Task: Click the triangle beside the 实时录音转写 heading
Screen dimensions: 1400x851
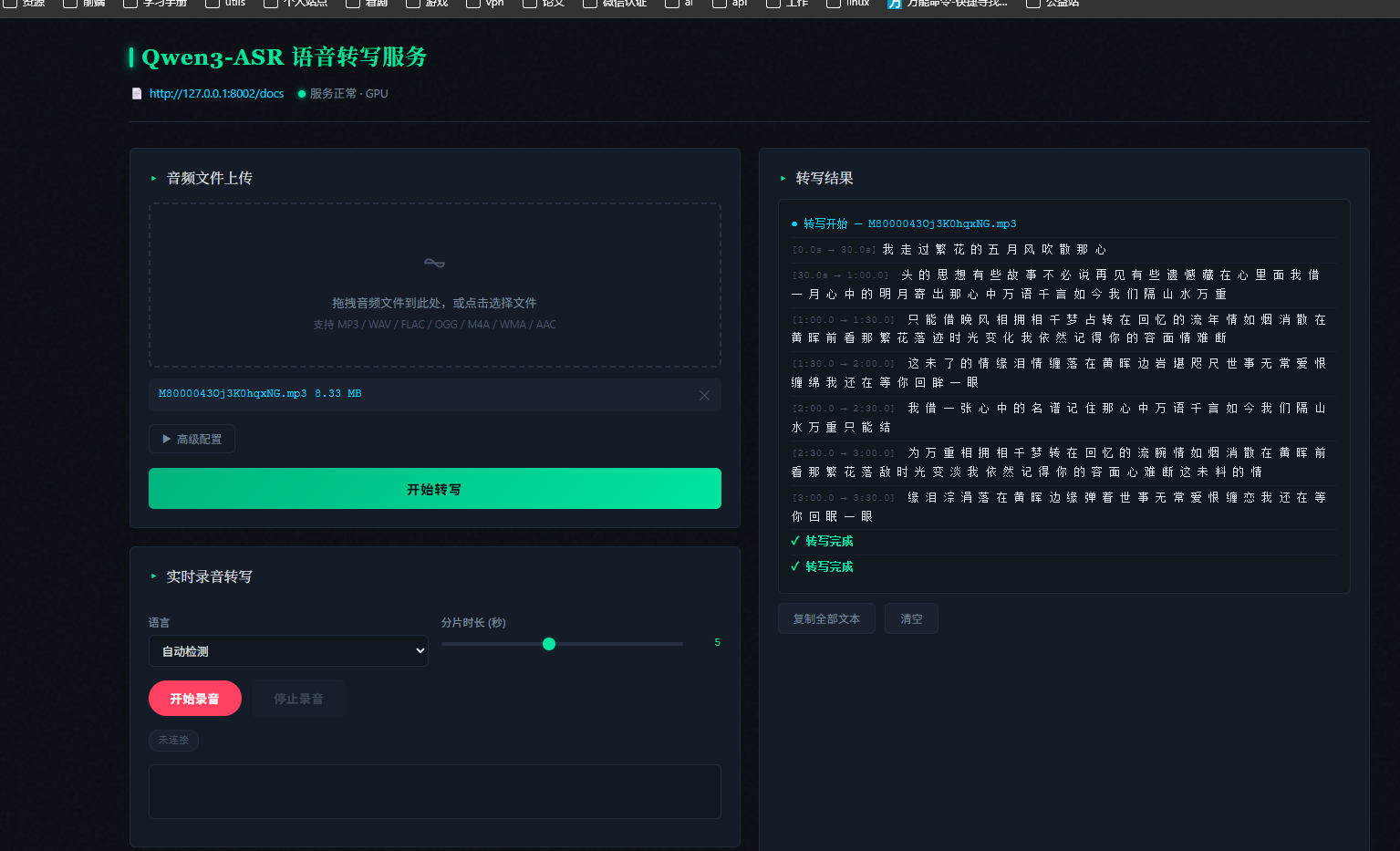Action: pos(153,576)
